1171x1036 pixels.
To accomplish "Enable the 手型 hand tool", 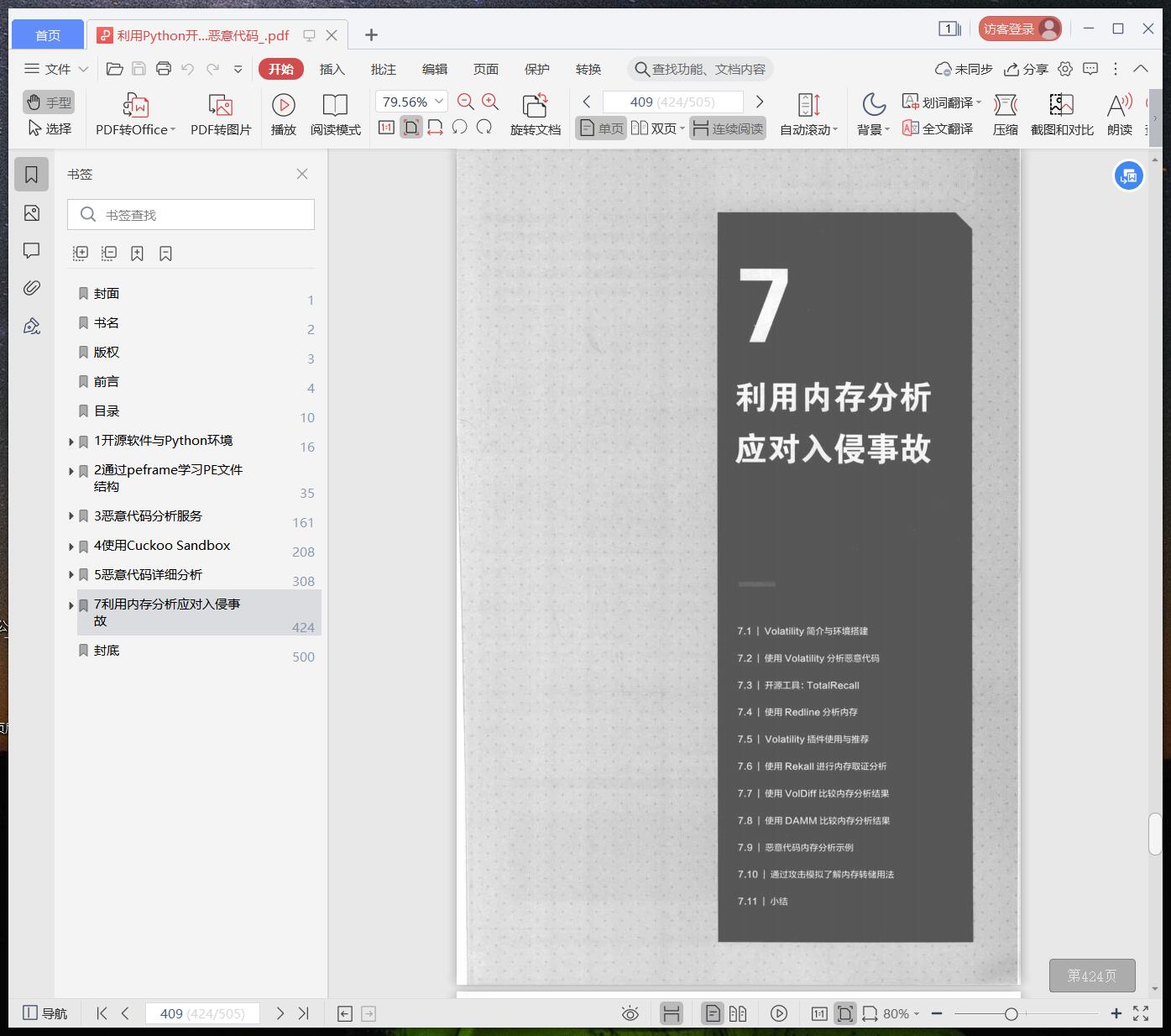I will (49, 102).
